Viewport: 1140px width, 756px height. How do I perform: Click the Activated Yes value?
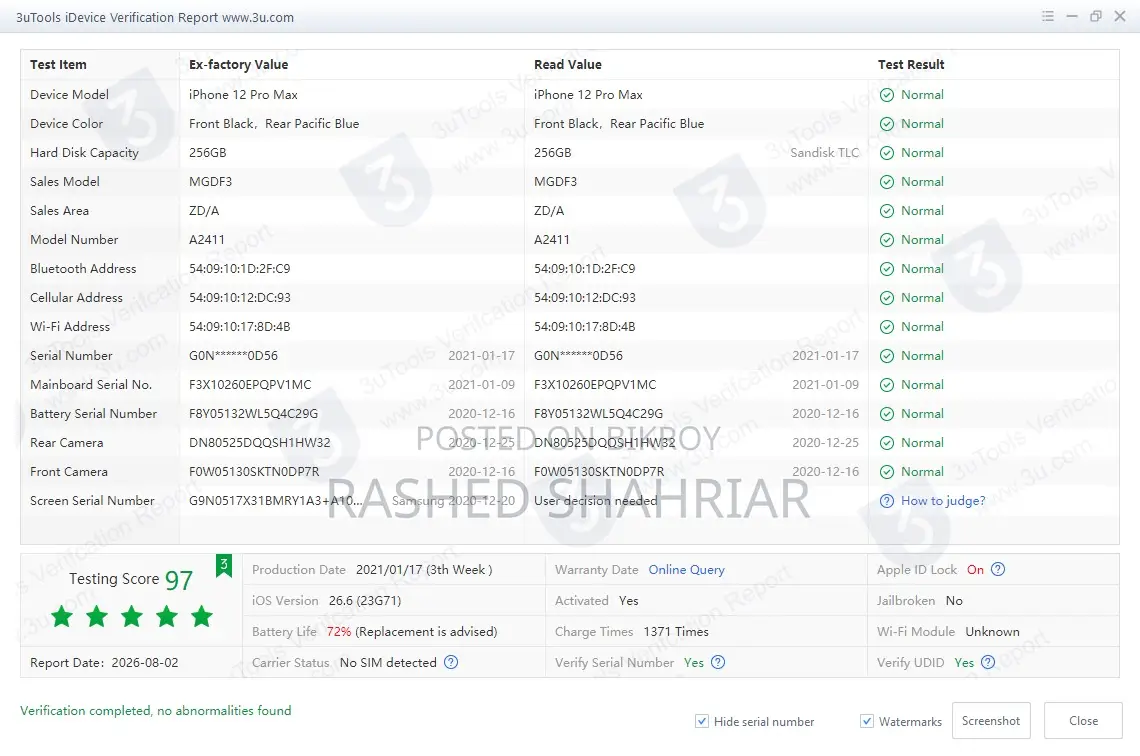629,601
